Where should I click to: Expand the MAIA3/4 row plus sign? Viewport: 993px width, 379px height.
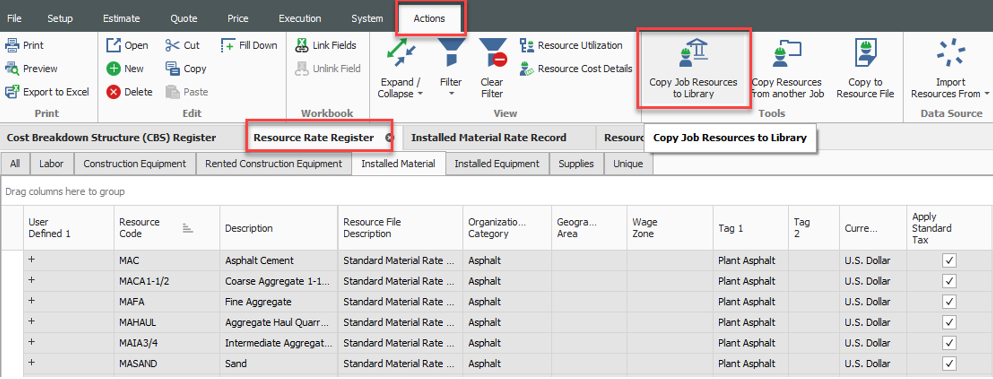(32, 342)
